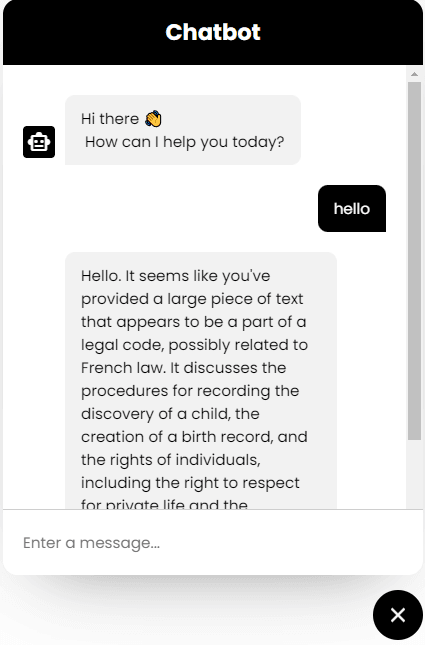This screenshot has width=425, height=645.
Task: Click the 'How can I help you today?' line
Action: point(184,142)
